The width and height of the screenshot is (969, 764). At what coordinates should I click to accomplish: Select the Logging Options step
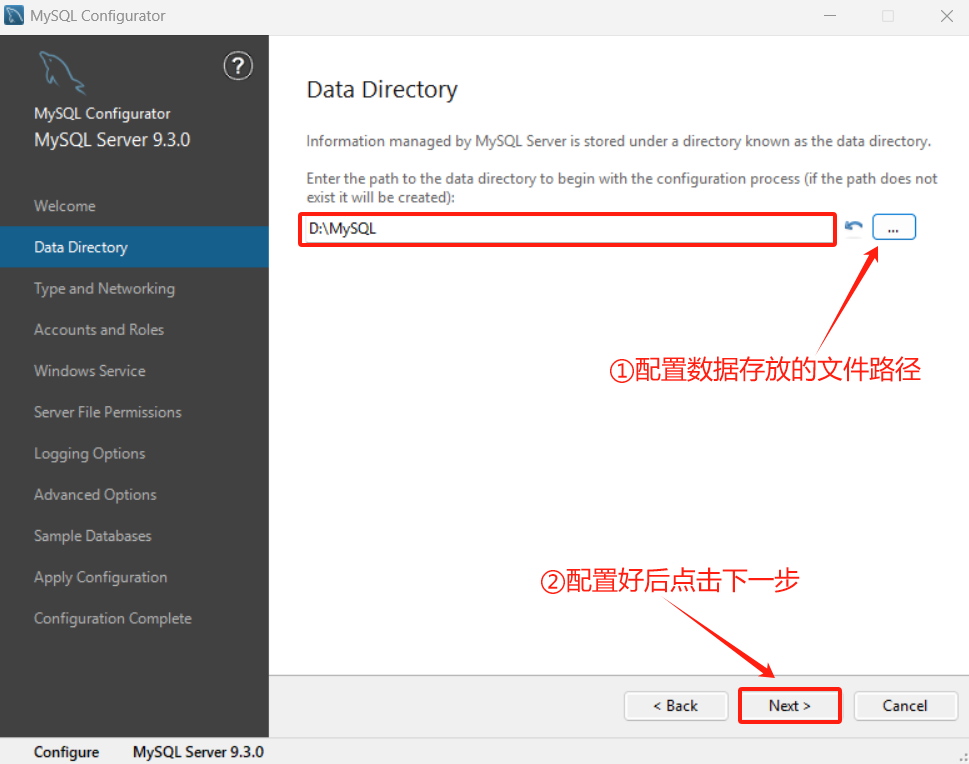click(x=134, y=453)
